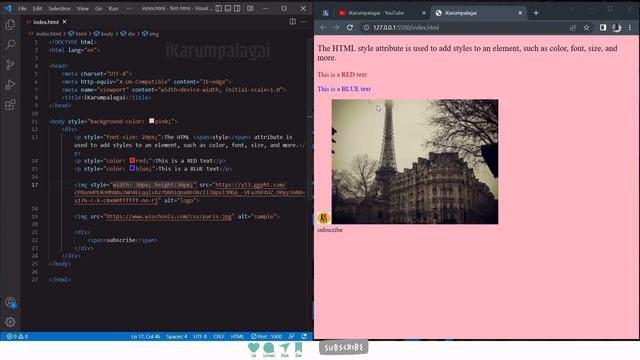
Task: Open the Search view in activity bar
Action: click(x=10, y=44)
